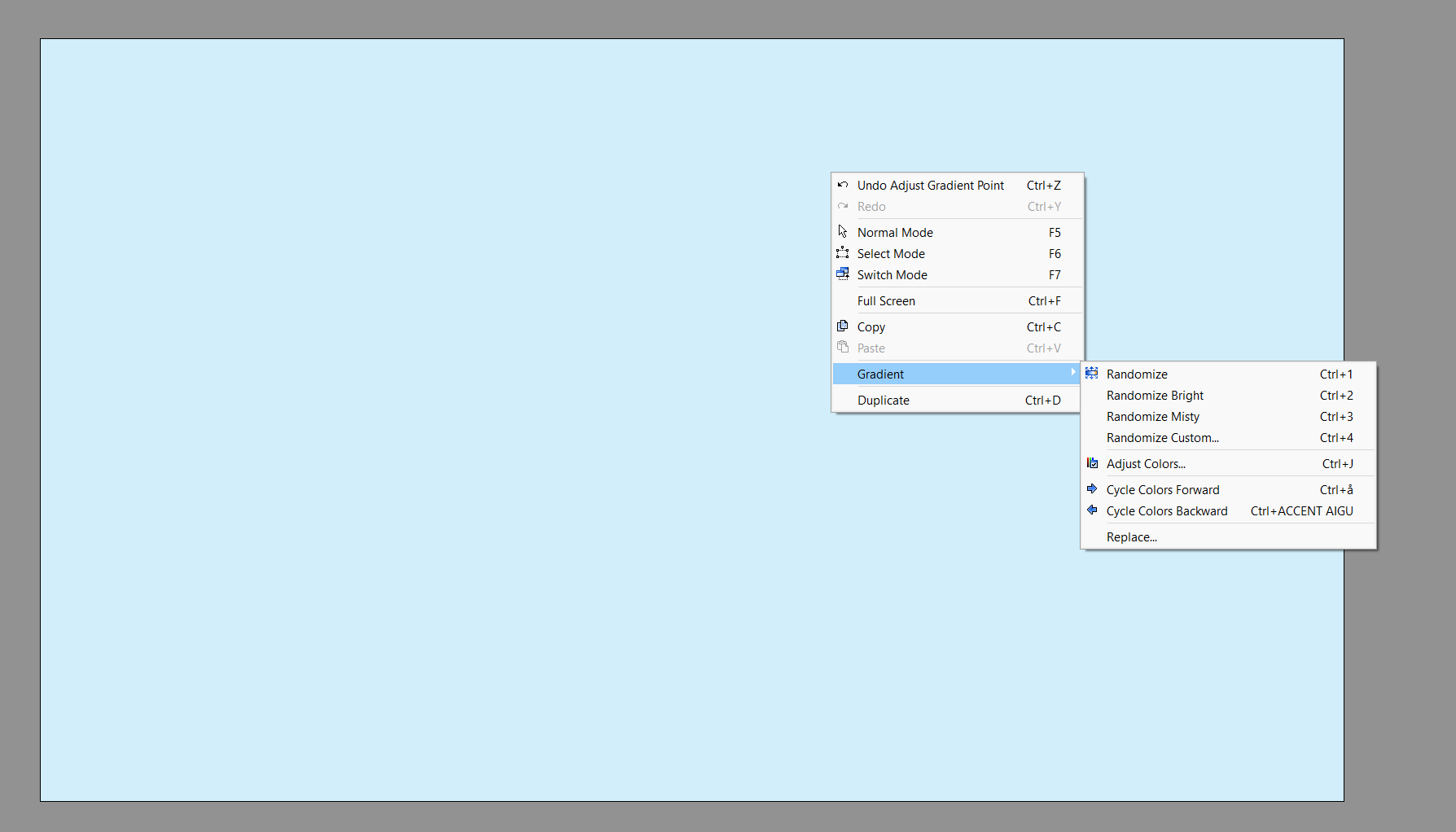
Task: Click the Gradient menu entry label
Action: (880, 374)
